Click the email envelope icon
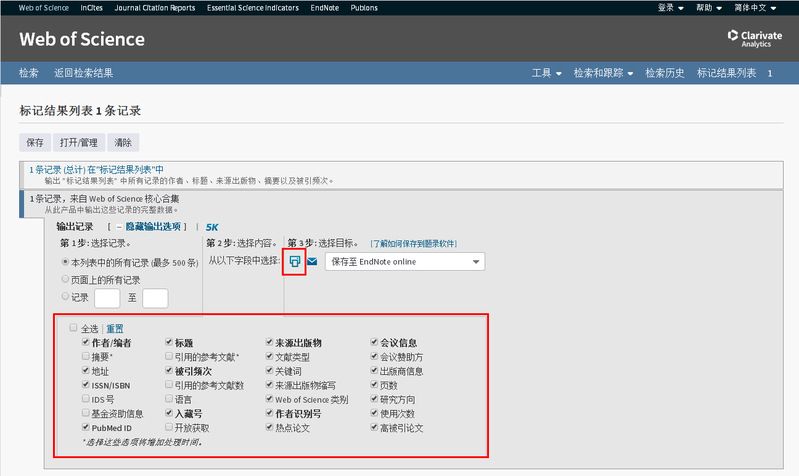799x476 pixels. click(311, 262)
